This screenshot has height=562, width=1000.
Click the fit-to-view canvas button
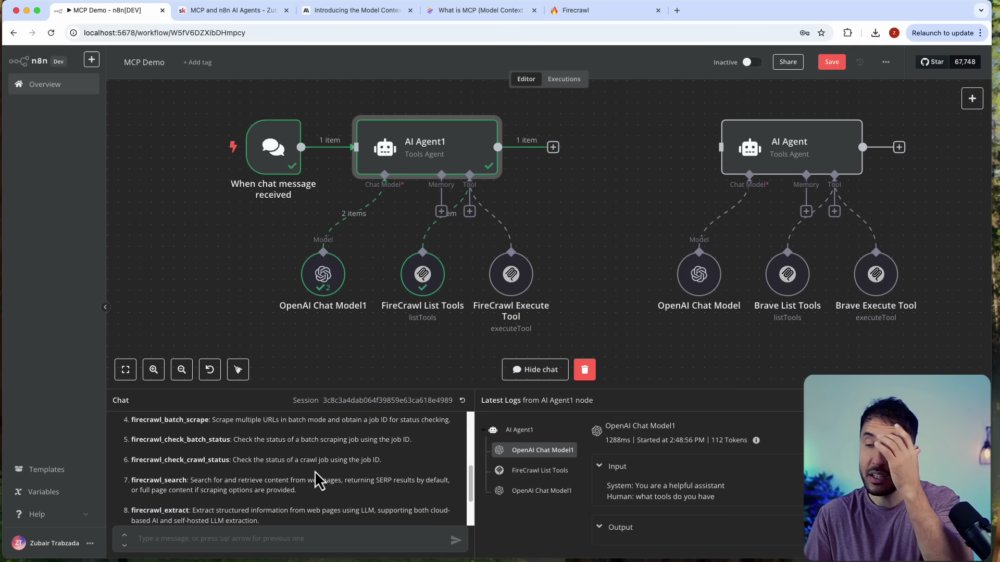click(126, 369)
